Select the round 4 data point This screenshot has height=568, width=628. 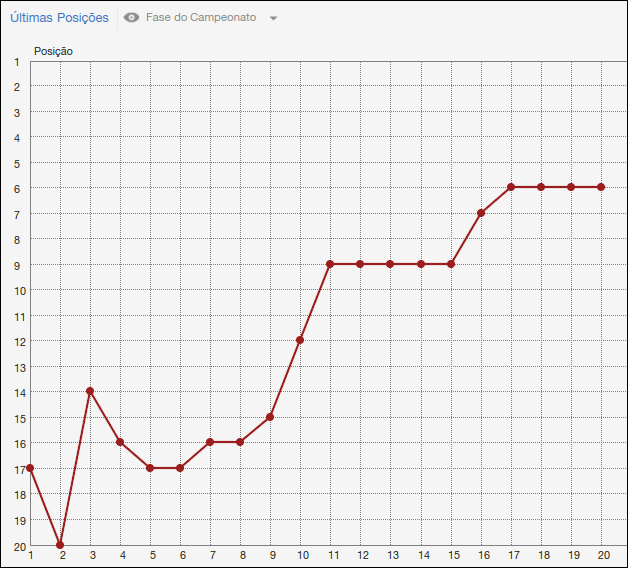(120, 442)
